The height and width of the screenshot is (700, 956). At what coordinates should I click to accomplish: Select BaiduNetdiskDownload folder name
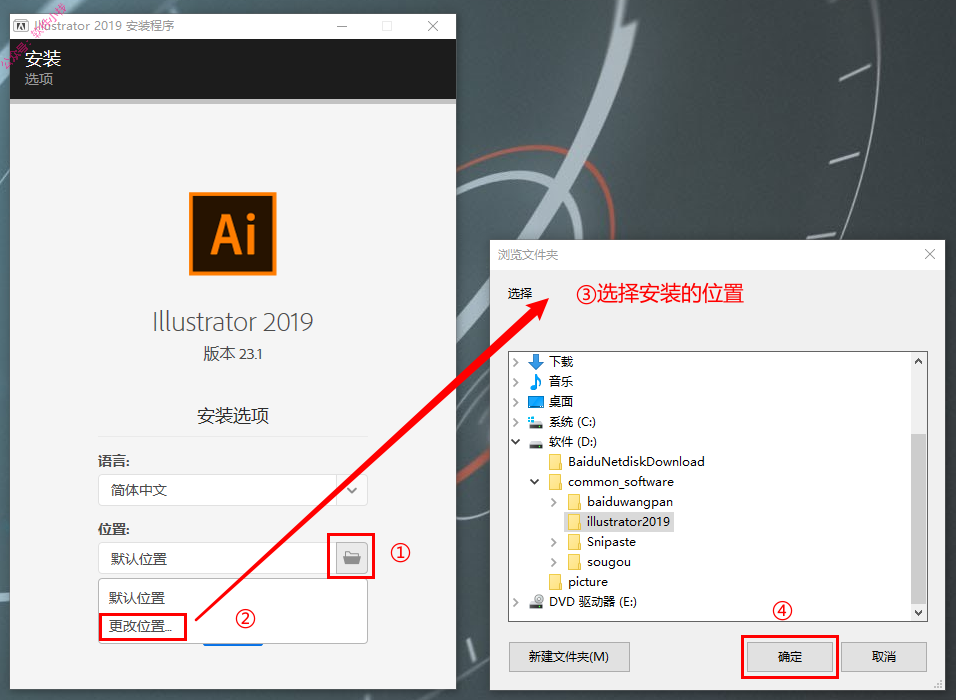pyautogui.click(x=636, y=462)
